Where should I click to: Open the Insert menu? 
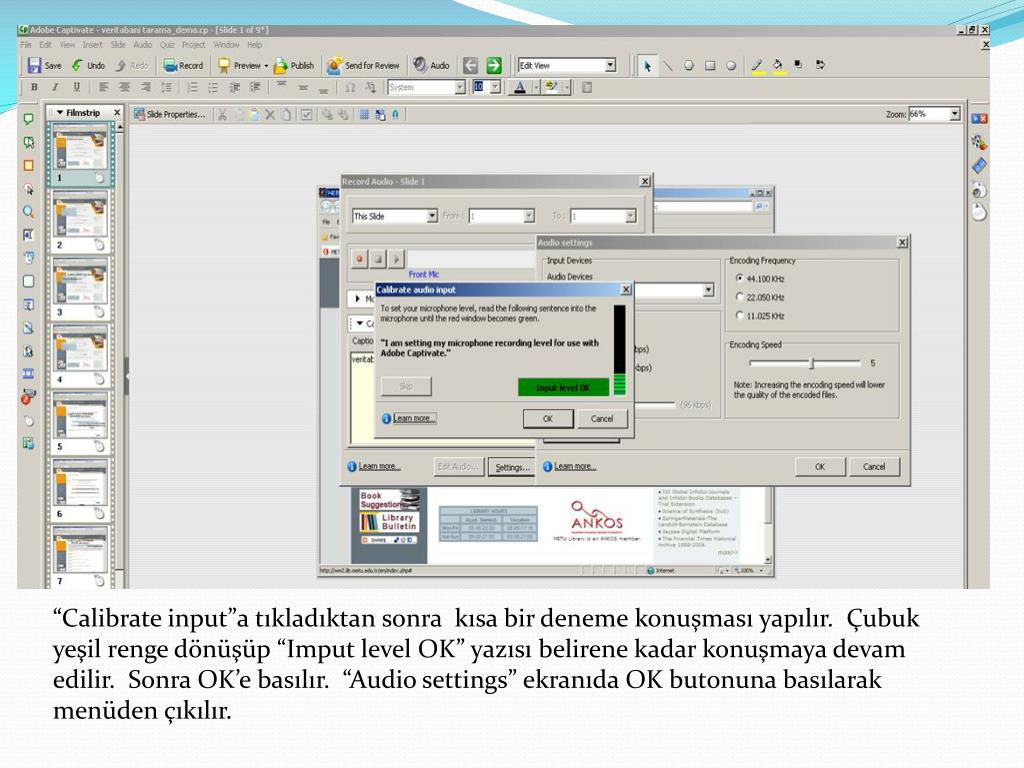click(92, 45)
